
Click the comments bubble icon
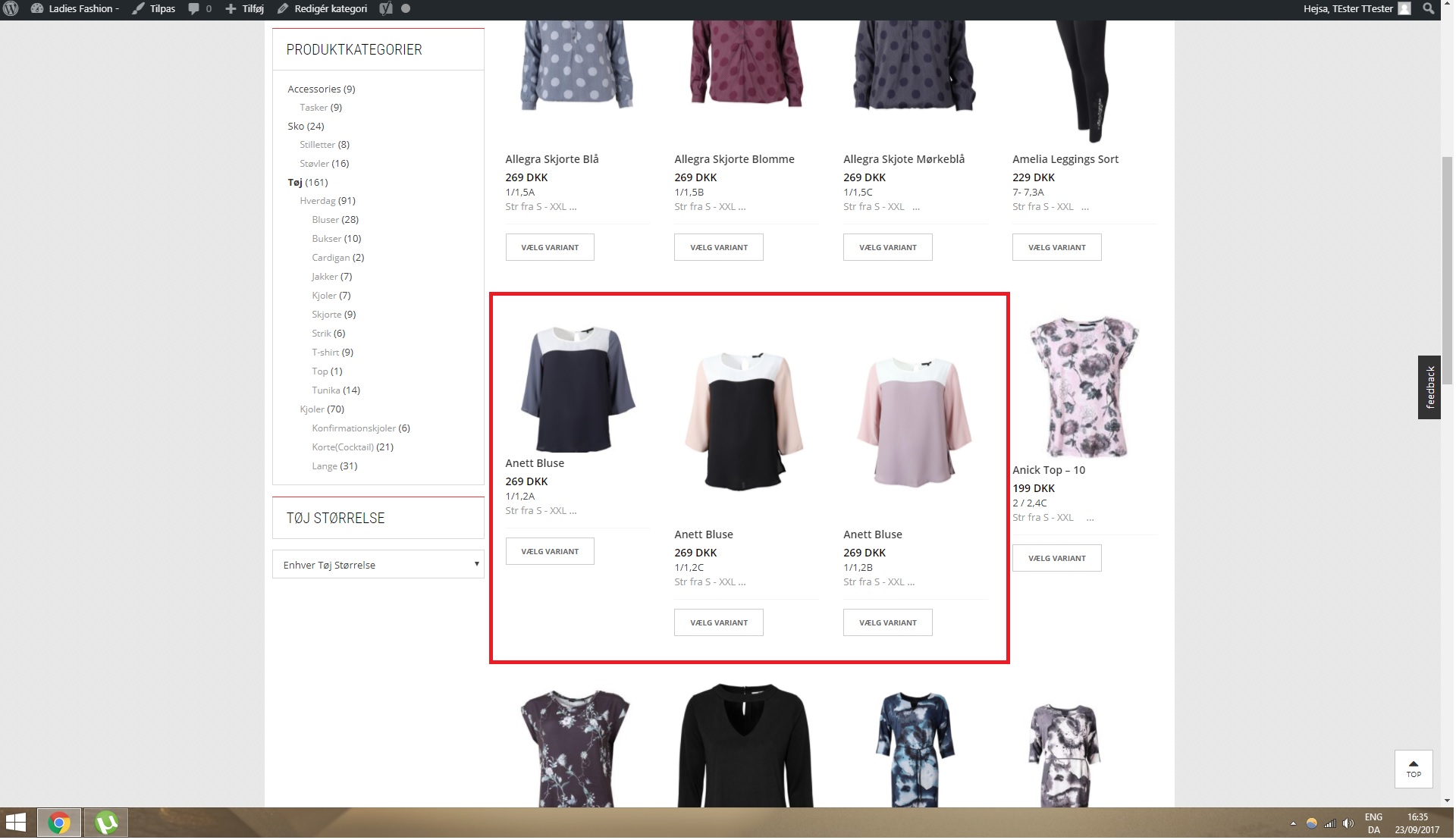click(x=193, y=8)
